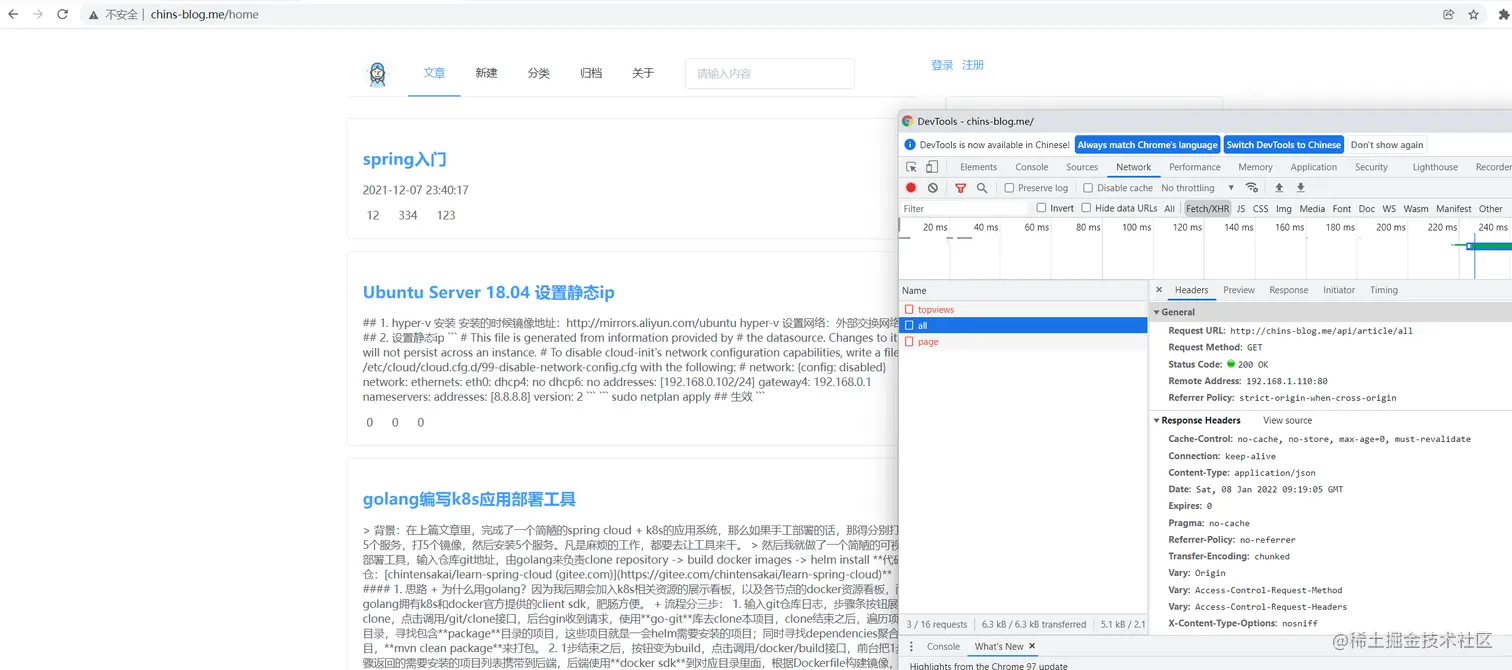Click the not-secure warning icon in address bar
This screenshot has width=1512, height=670.
(x=94, y=15)
